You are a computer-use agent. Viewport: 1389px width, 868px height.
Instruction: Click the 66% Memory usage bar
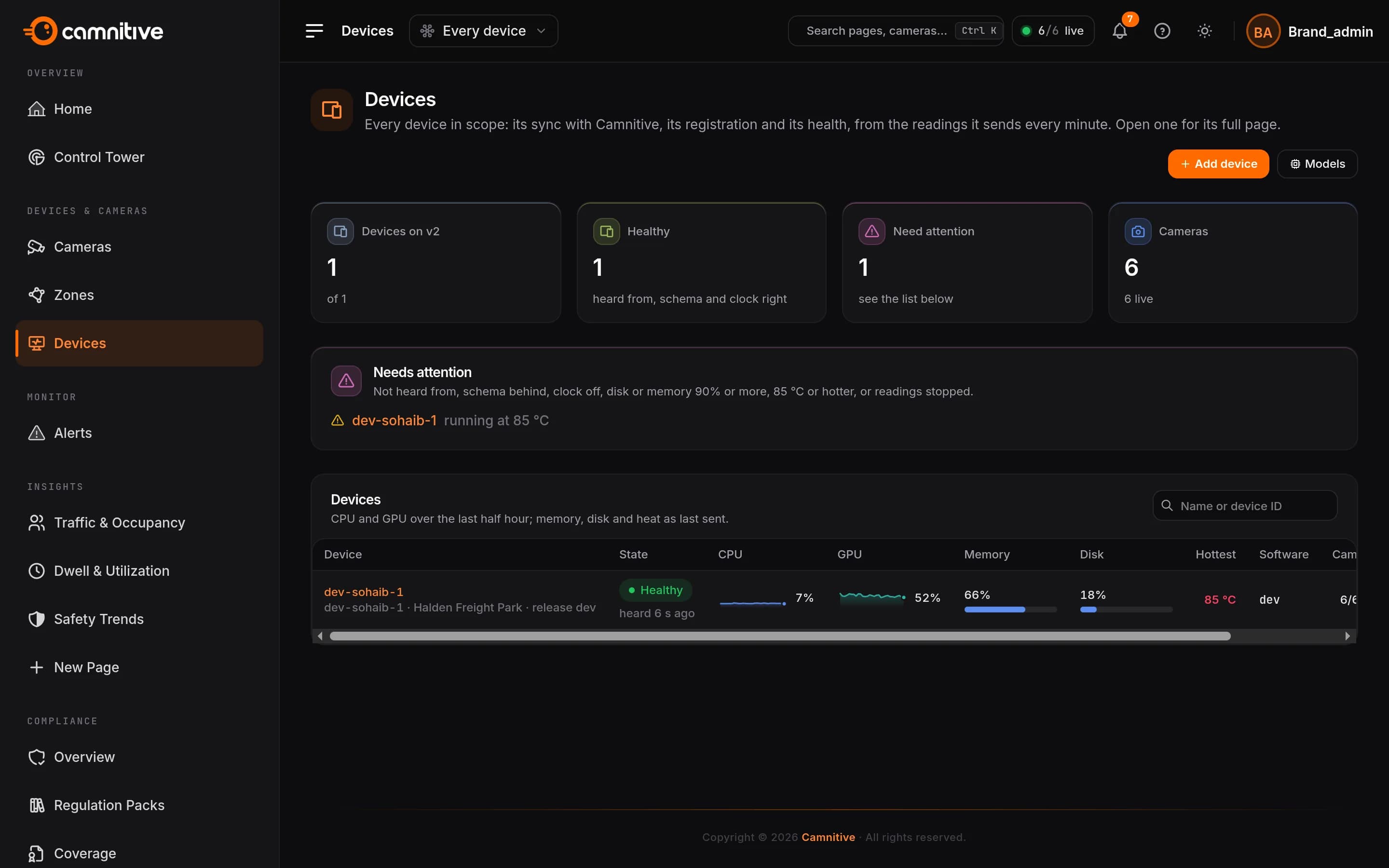[1010, 610]
